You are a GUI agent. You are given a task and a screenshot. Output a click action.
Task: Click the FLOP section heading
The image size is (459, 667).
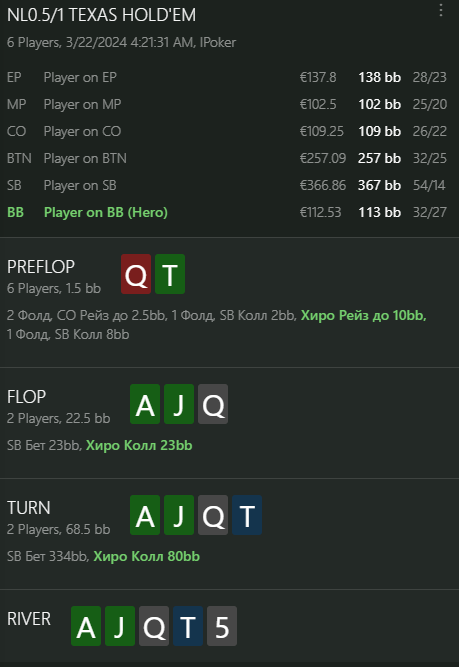pyautogui.click(x=26, y=397)
